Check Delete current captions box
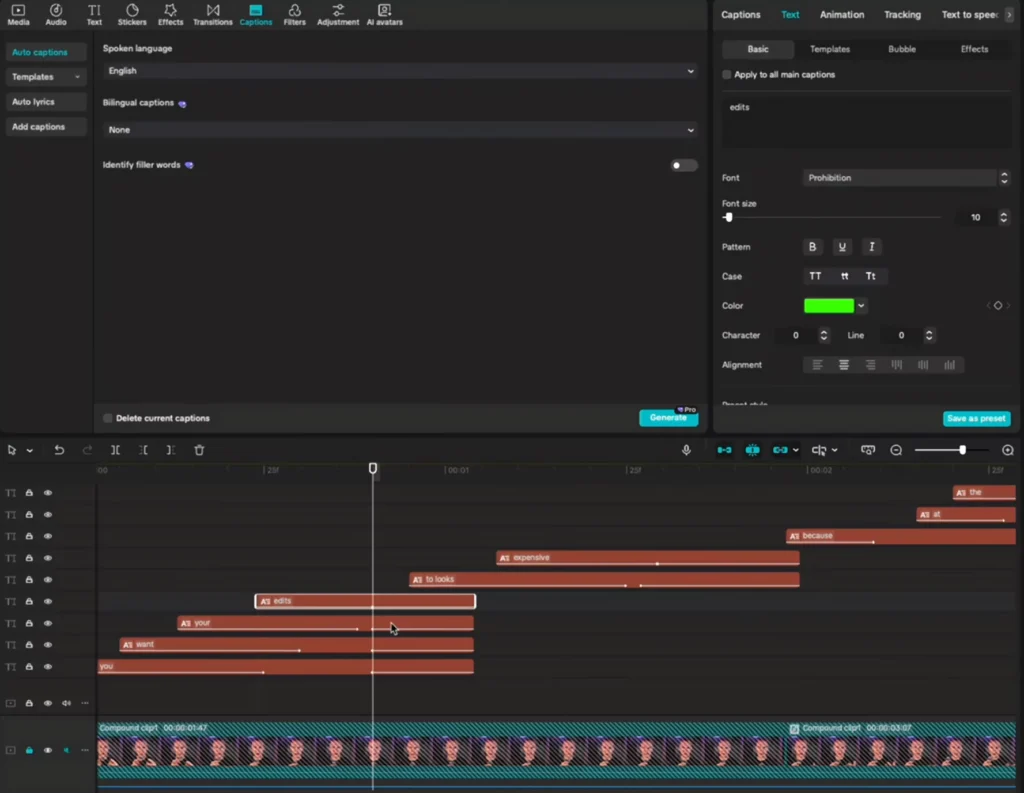This screenshot has height=793, width=1024. click(x=108, y=418)
